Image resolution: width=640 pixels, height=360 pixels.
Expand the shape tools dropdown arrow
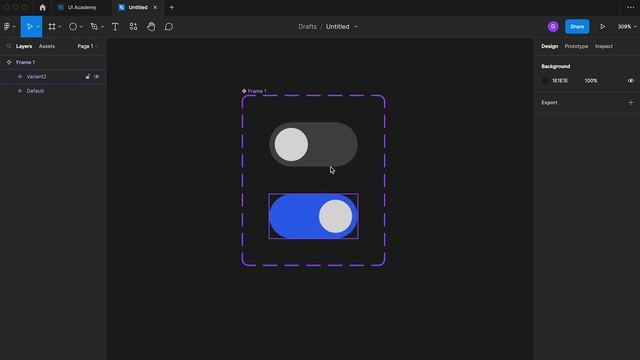81,27
